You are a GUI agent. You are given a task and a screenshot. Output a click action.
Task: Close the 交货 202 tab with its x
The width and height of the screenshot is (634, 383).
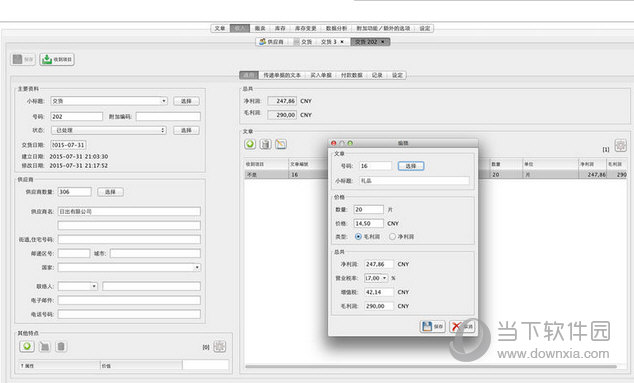coord(383,42)
